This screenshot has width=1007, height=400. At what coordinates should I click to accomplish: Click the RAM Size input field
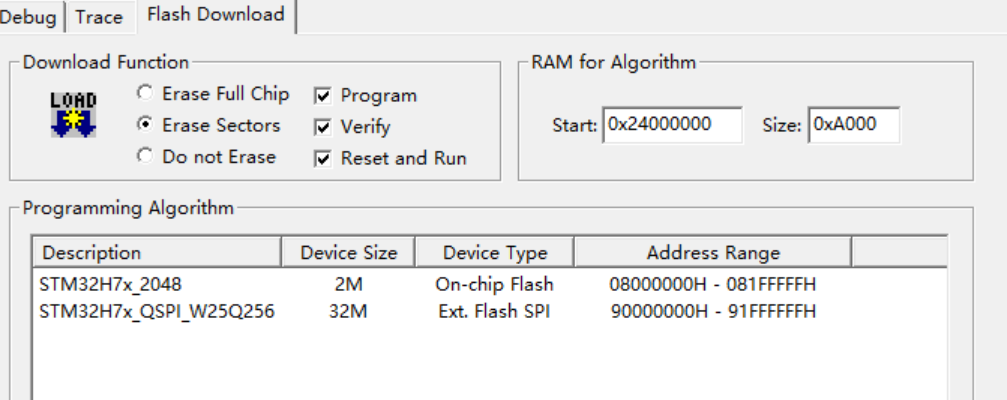click(x=854, y=125)
